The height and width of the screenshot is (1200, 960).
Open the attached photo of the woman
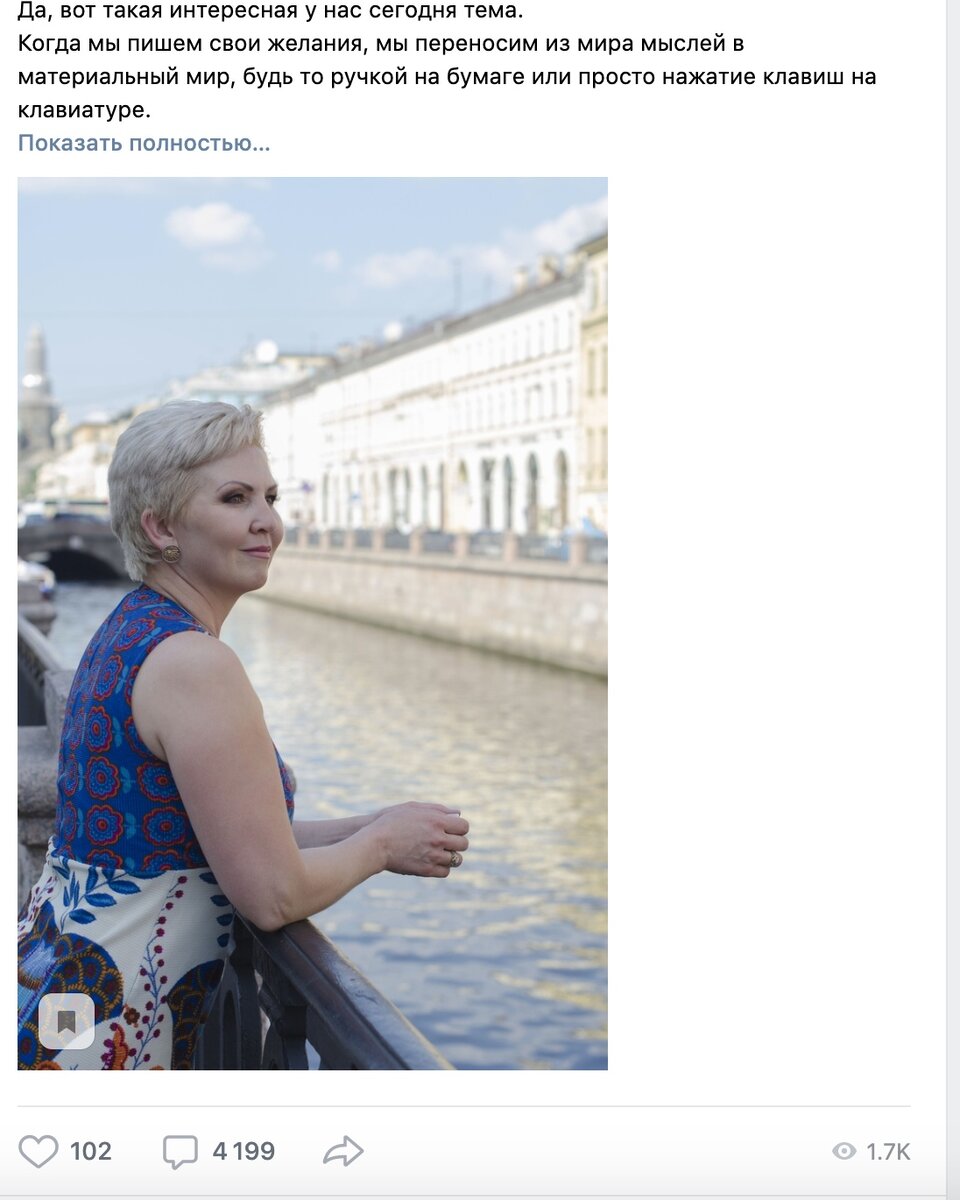pos(312,623)
